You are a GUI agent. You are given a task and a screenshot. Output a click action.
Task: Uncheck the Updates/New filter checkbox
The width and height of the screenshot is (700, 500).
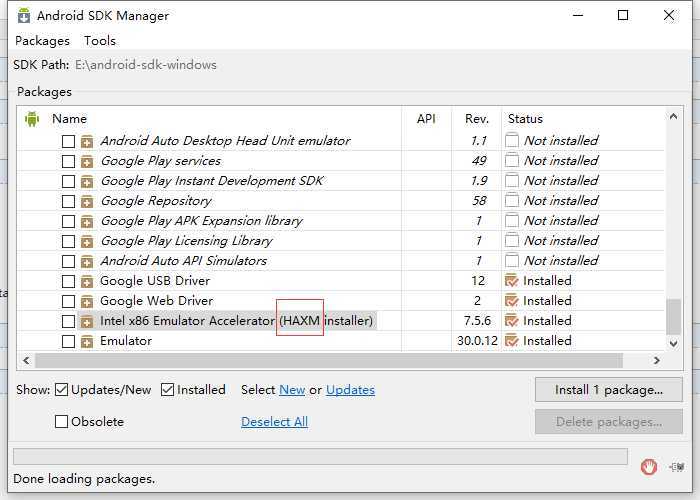click(62, 390)
